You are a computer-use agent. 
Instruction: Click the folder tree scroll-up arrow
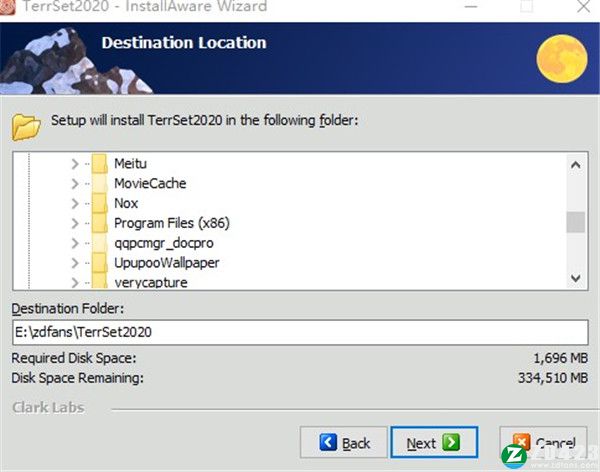pos(576,165)
